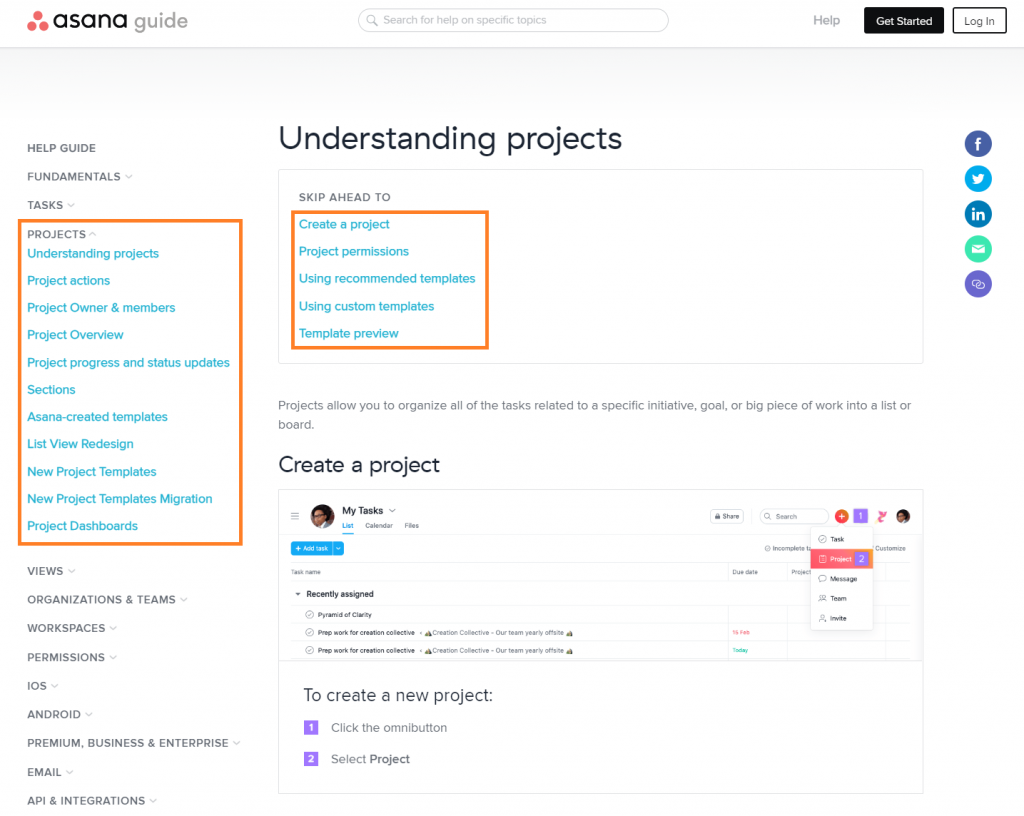Open New Project Templates Migration link
This screenshot has height=816, width=1024.
pos(120,499)
